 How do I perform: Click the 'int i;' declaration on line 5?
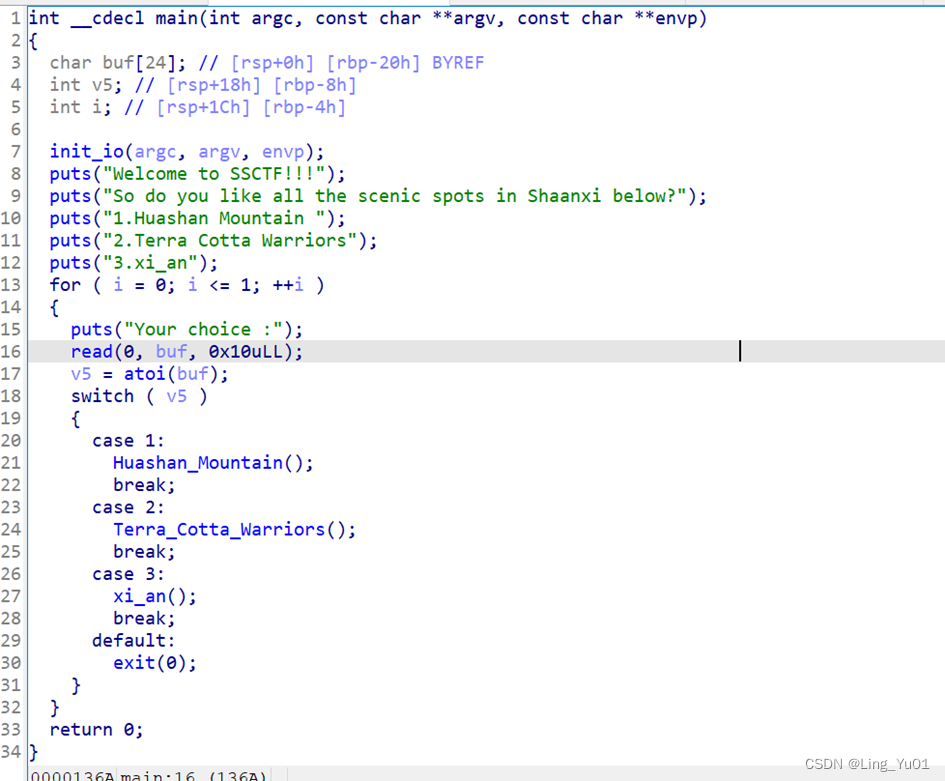pyautogui.click(x=80, y=107)
